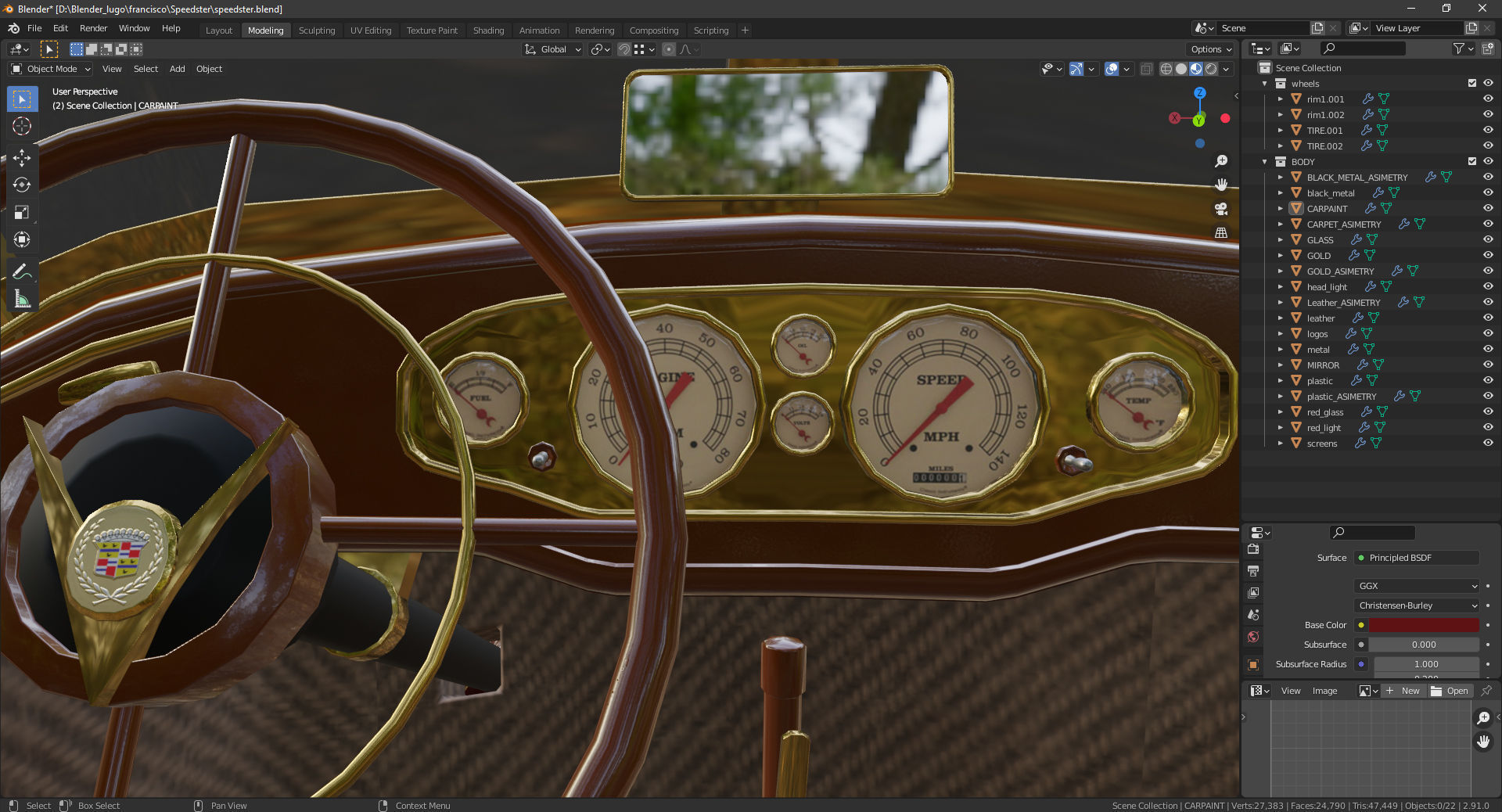Open the Render menu
This screenshot has width=1502, height=812.
[93, 28]
